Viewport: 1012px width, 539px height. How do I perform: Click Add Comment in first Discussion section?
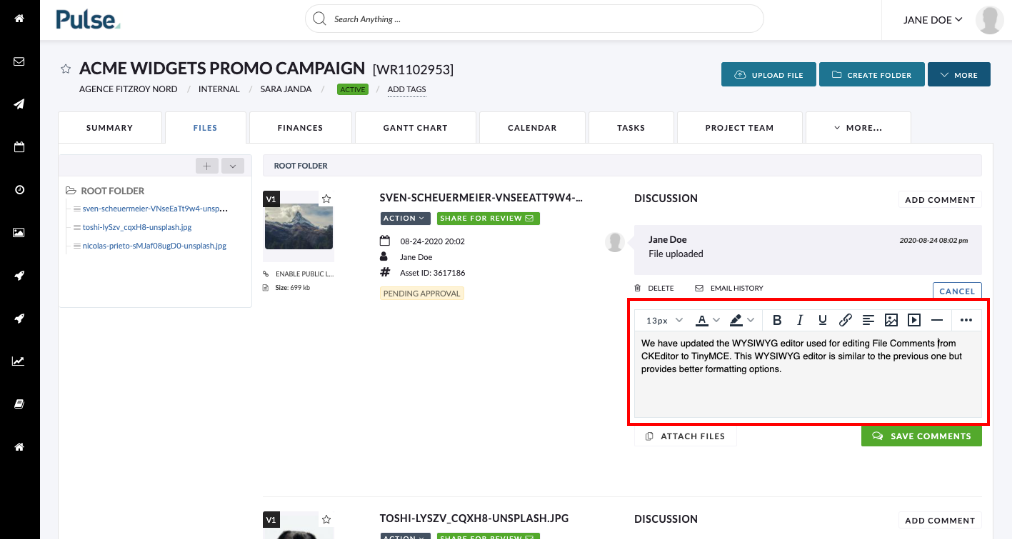[x=940, y=200]
